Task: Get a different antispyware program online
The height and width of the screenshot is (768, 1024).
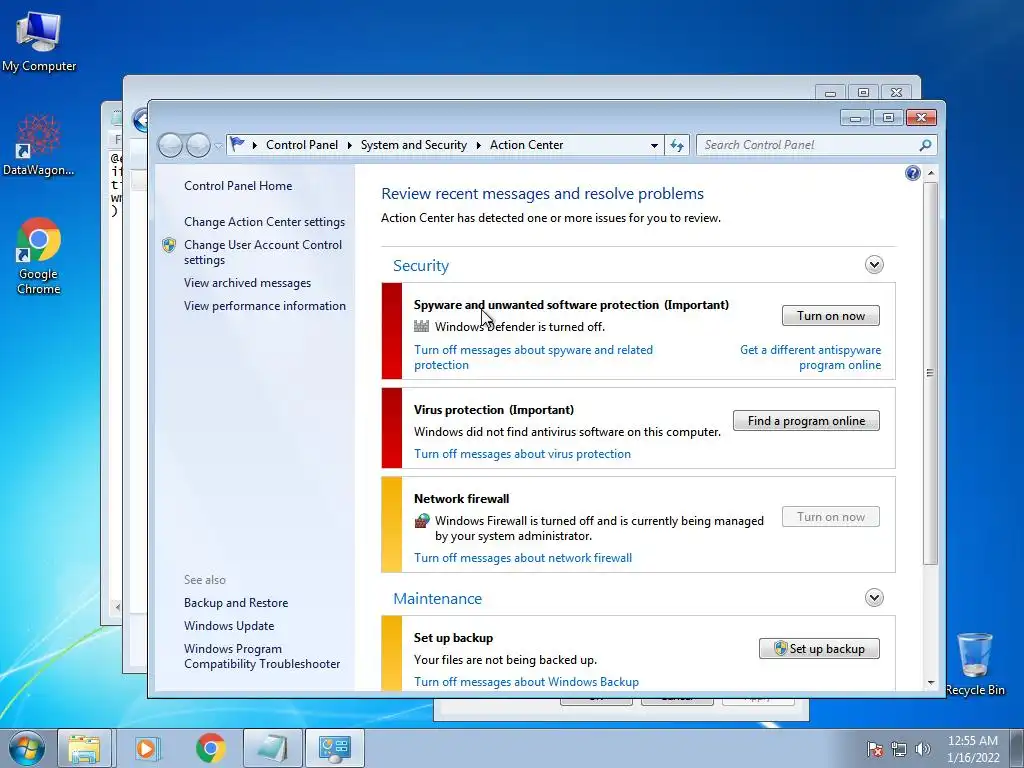Action: [810, 357]
